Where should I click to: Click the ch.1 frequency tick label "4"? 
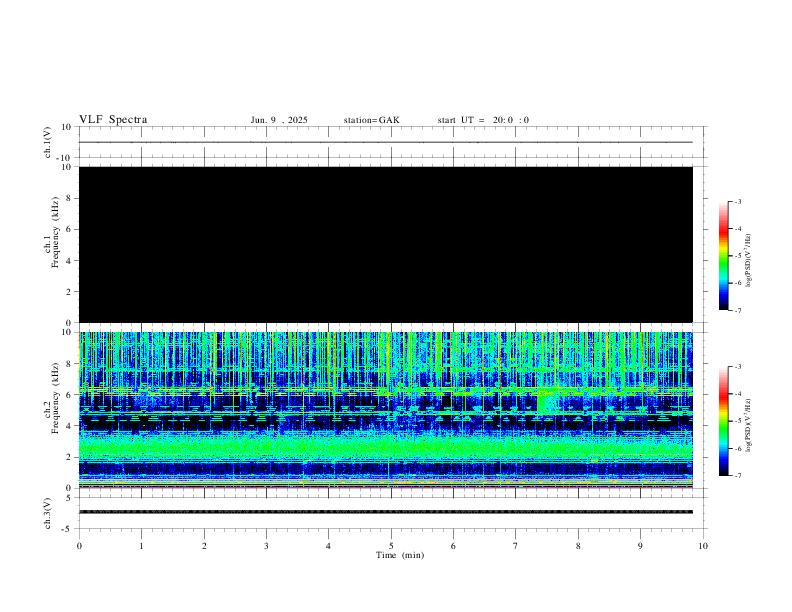pos(69,261)
